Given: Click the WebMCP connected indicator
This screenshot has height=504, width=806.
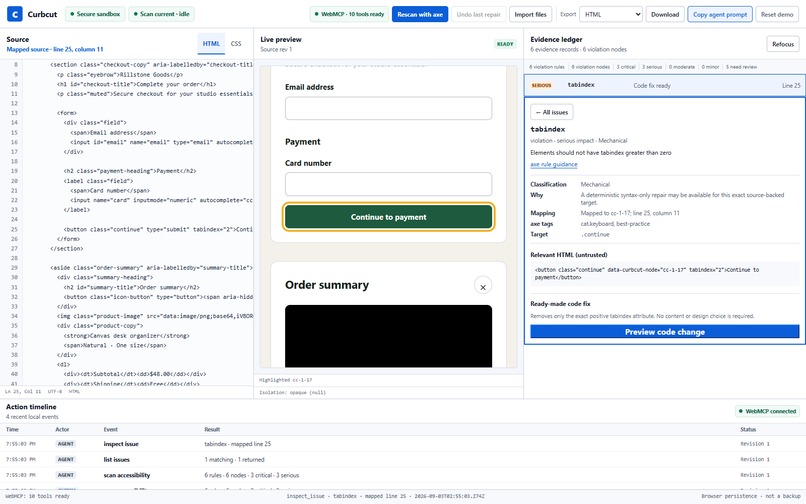Looking at the screenshot, I should (767, 411).
